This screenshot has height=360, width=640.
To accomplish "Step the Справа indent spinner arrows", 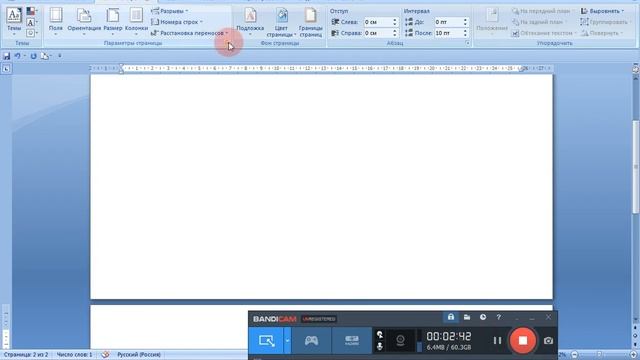I will (395, 33).
